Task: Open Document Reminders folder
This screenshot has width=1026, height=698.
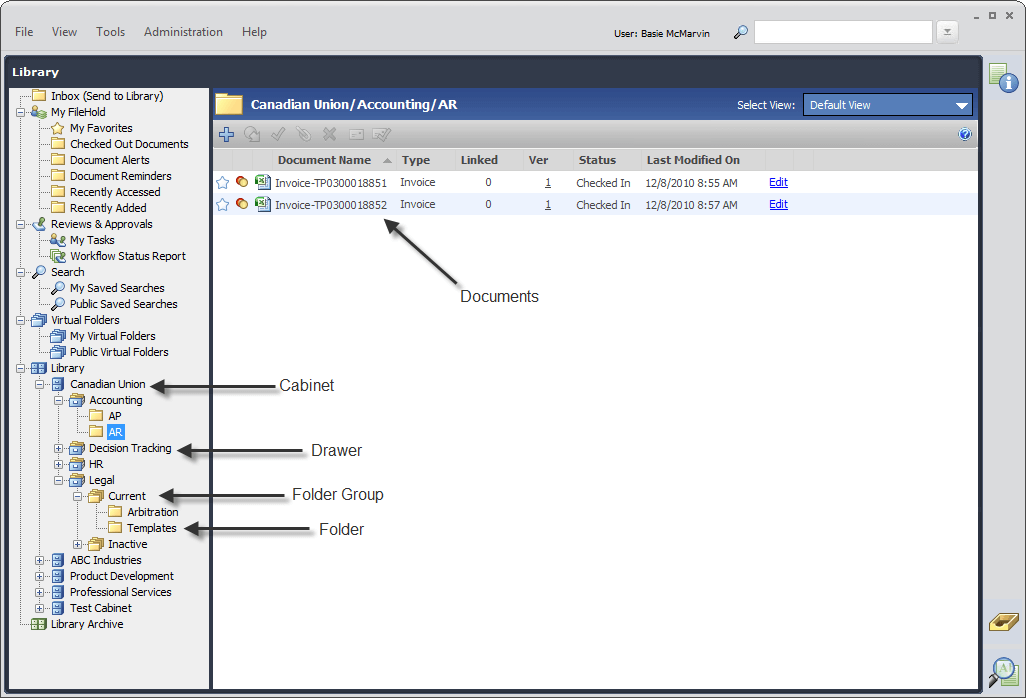Action: [120, 176]
